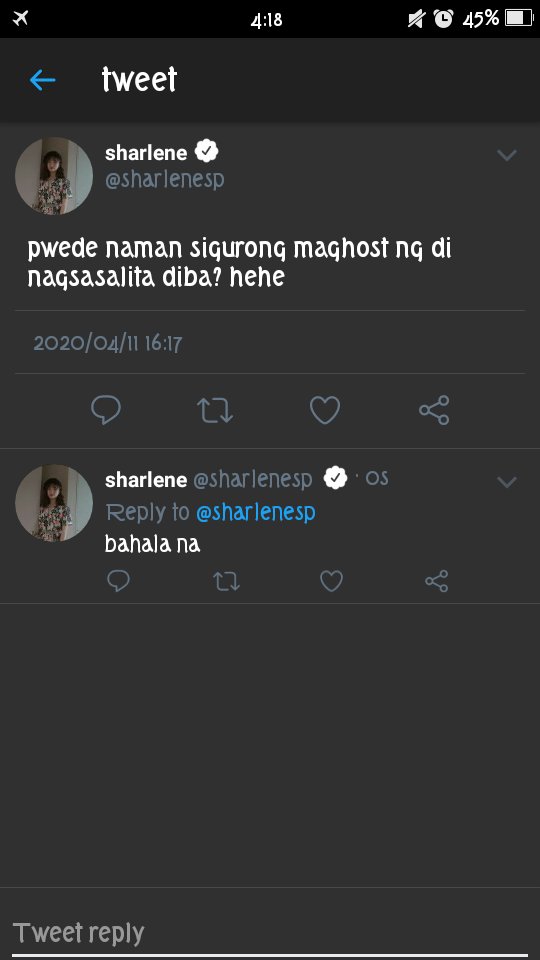Open the main tweet's chevron options menu
This screenshot has width=540, height=960.
coord(507,156)
